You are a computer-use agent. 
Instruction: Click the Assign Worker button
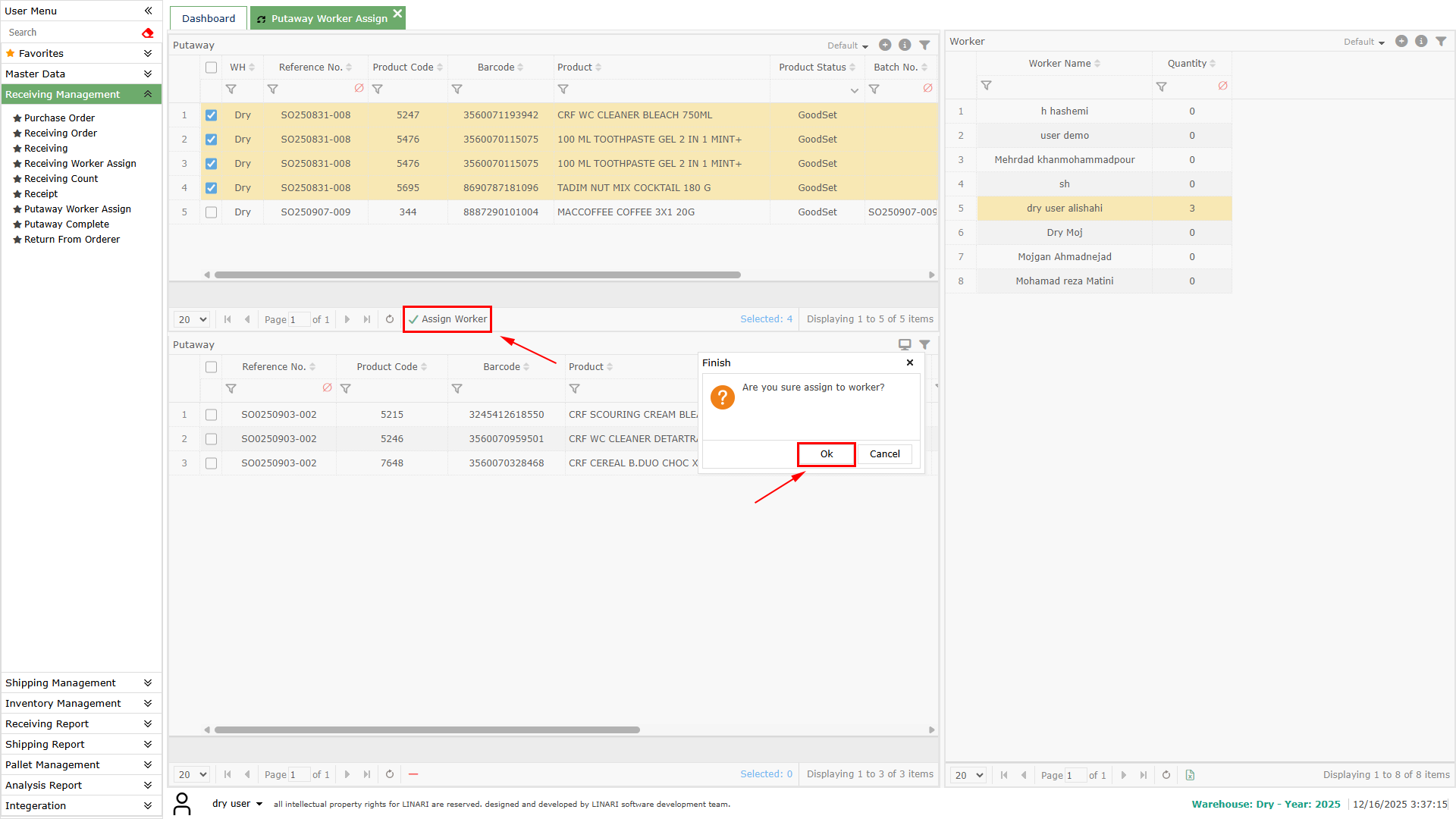pyautogui.click(x=447, y=319)
